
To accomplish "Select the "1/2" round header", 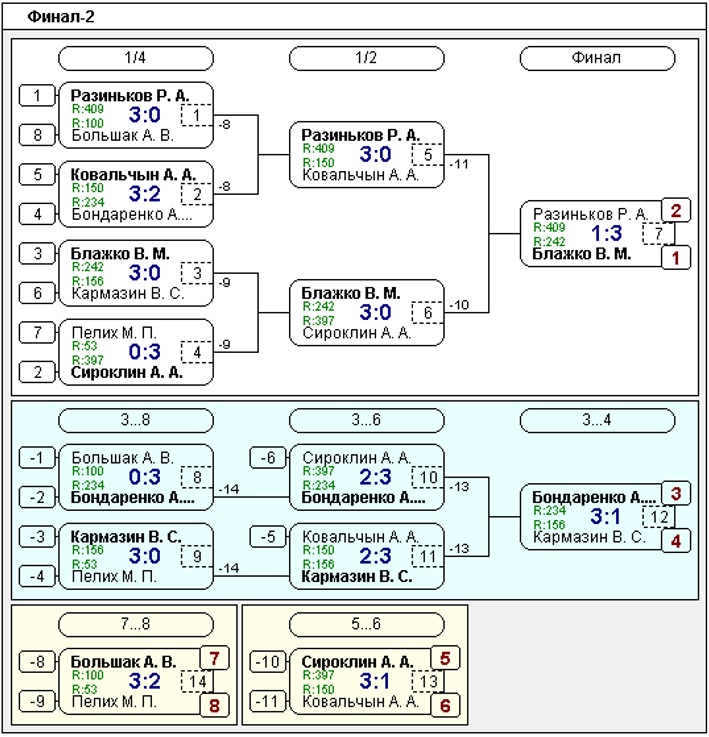I will (x=366, y=58).
